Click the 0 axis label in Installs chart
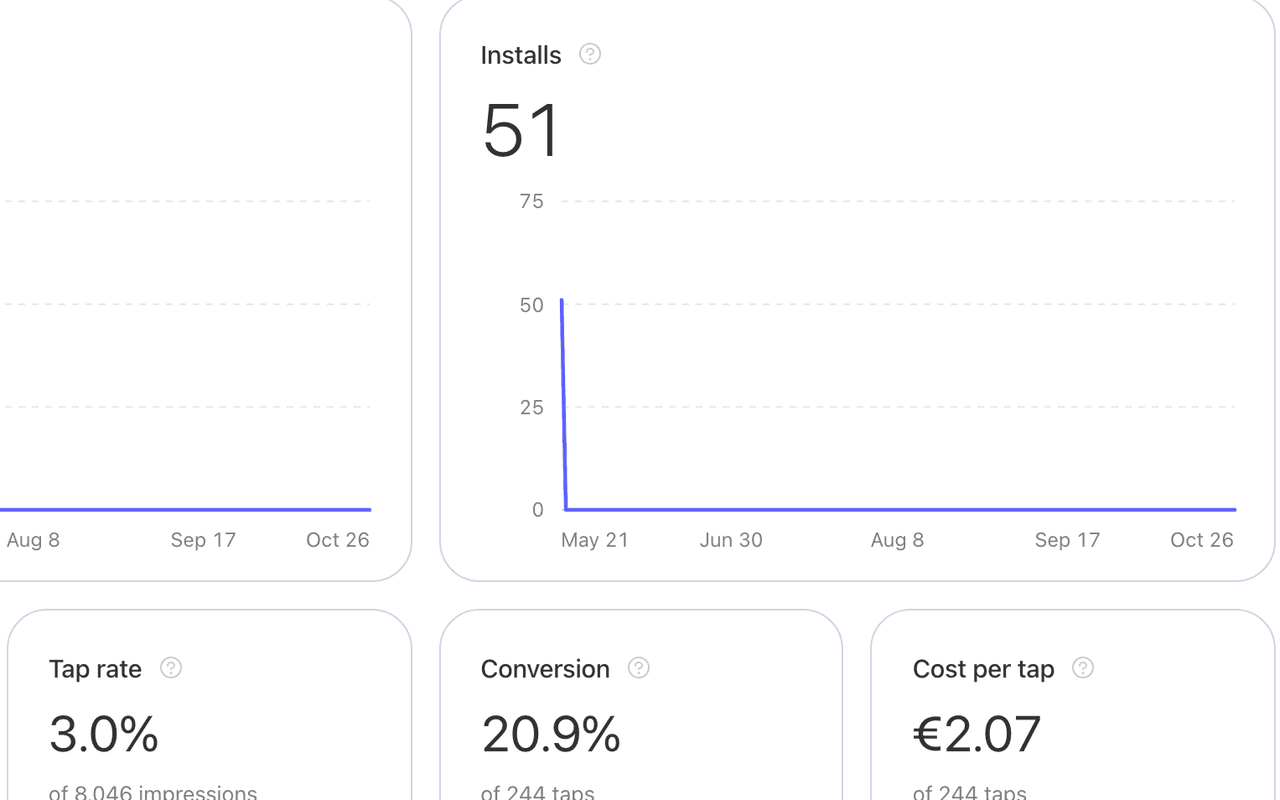Screen dimensions: 1280x800 click(x=538, y=510)
